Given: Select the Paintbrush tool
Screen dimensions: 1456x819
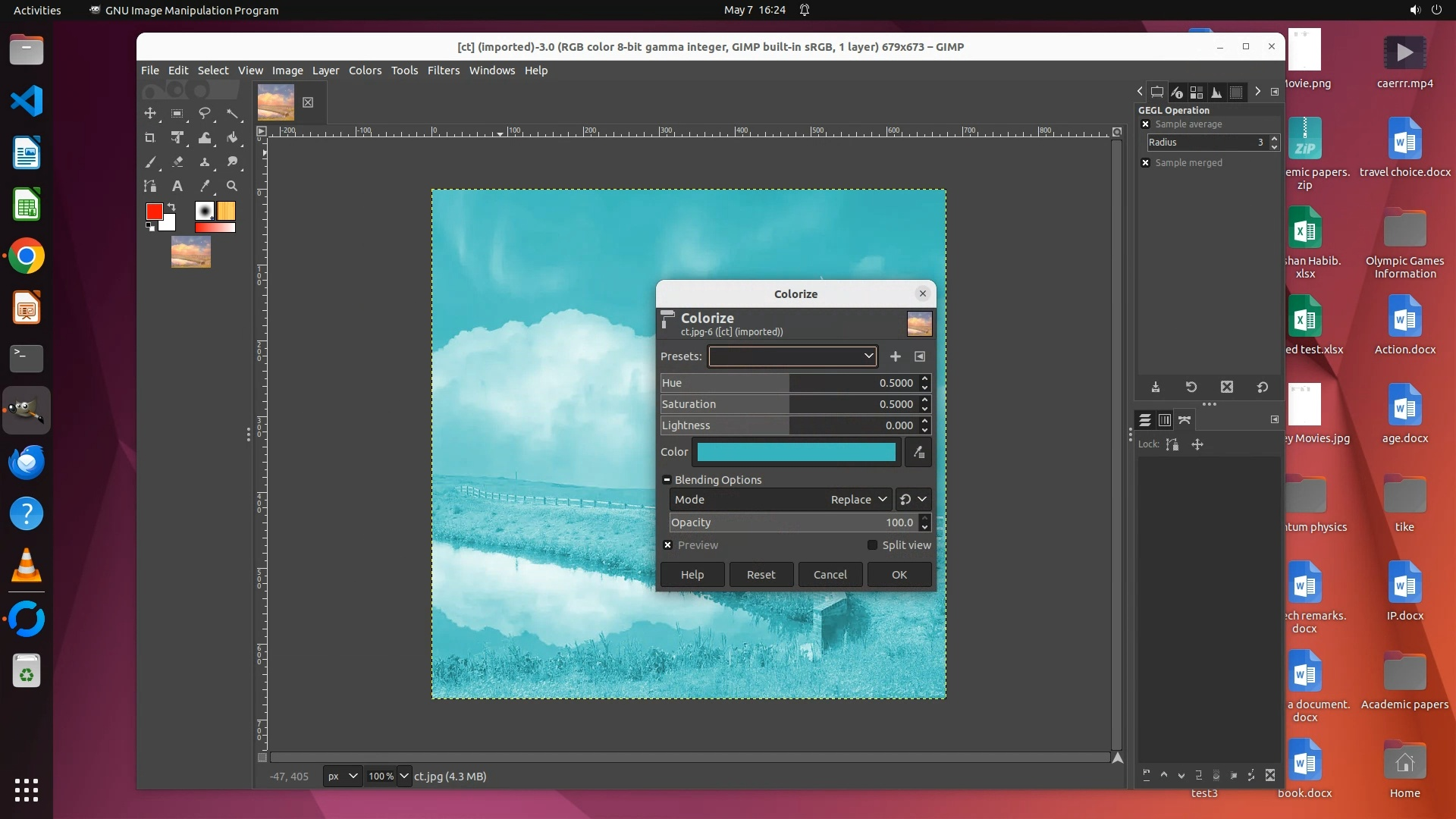Looking at the screenshot, I should 150,162.
